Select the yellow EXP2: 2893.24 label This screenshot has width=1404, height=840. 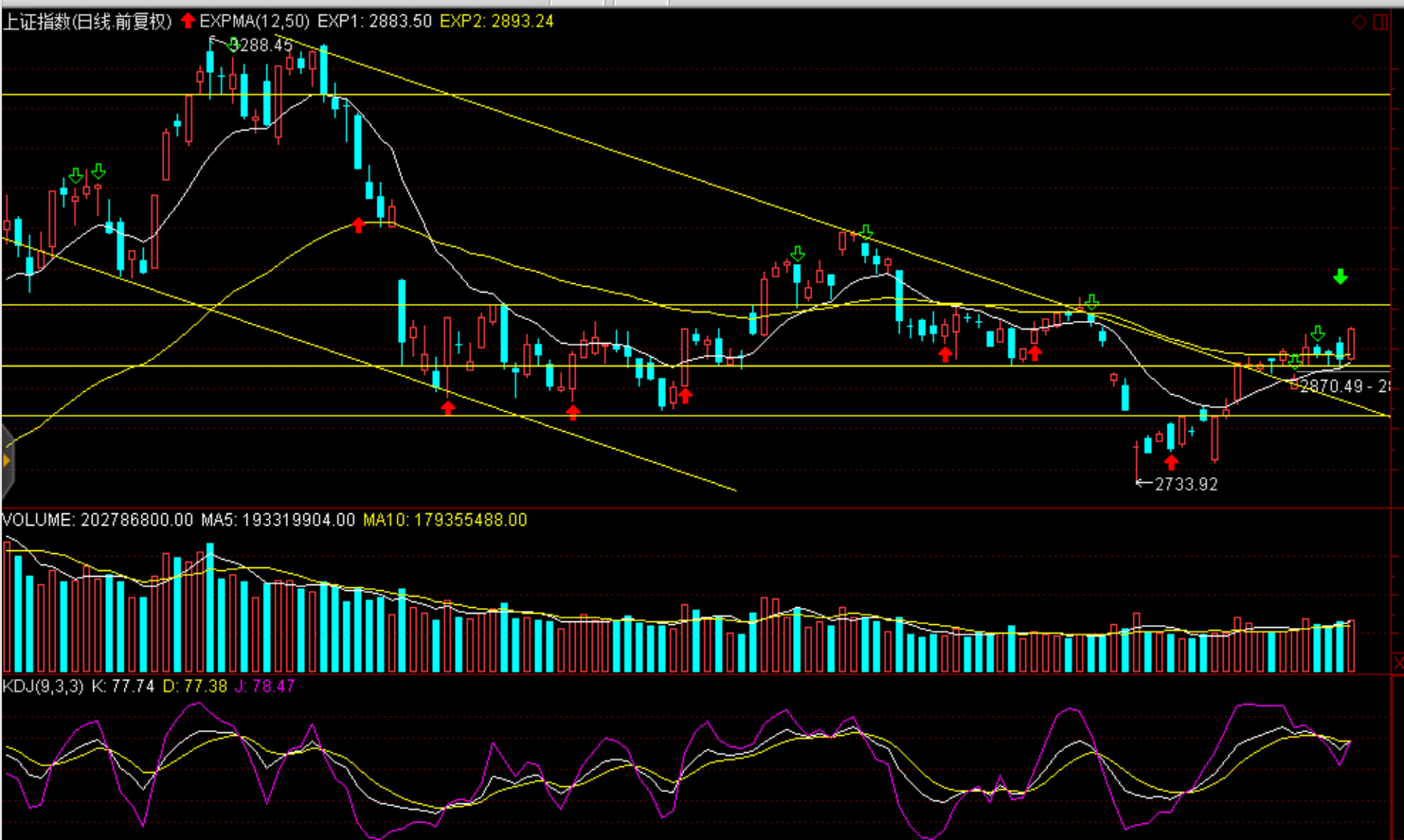point(496,21)
